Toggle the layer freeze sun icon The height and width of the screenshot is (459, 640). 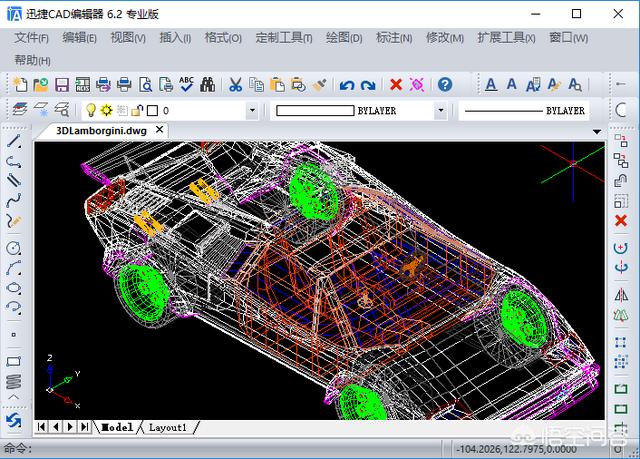coord(105,111)
